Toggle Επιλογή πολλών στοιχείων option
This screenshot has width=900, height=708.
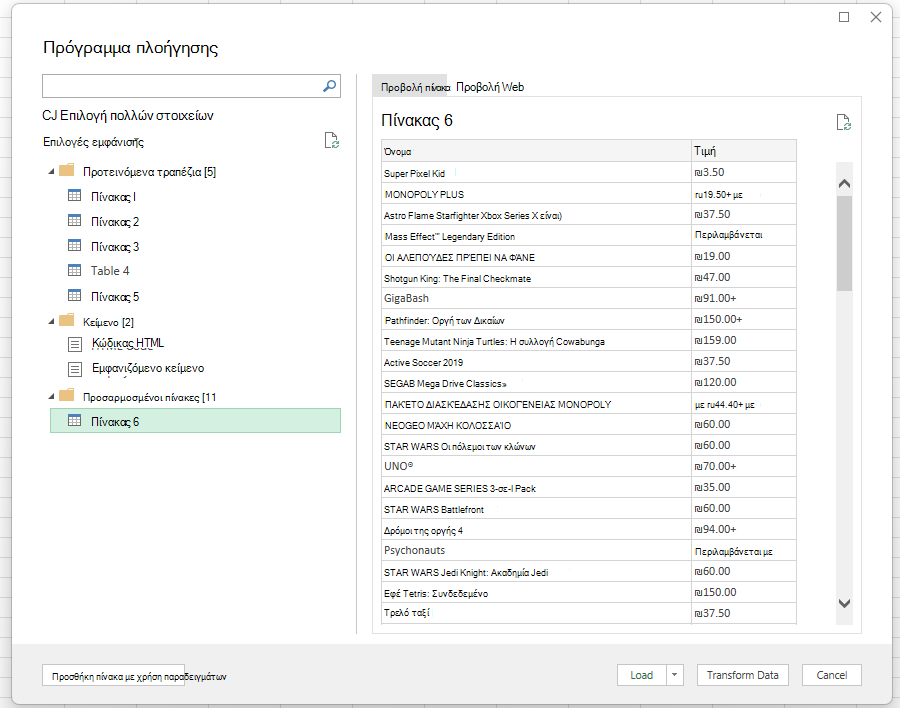[x=128, y=115]
